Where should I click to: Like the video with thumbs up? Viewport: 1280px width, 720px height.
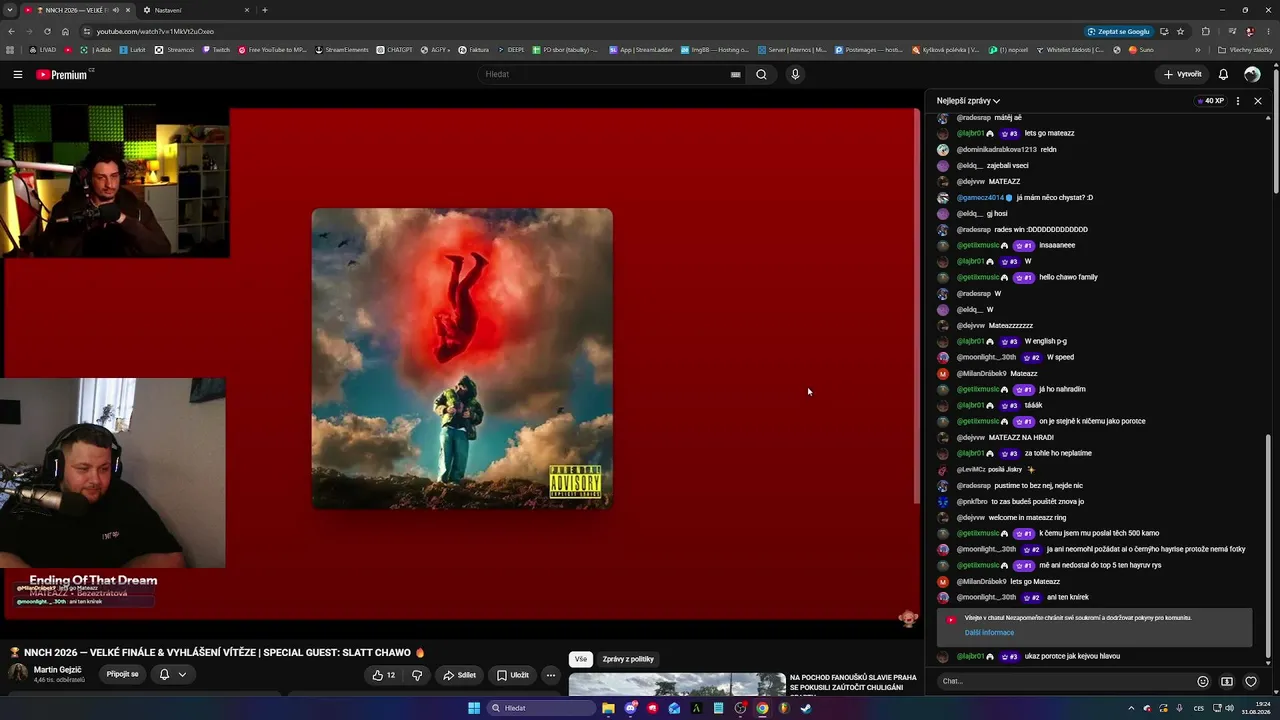pyautogui.click(x=384, y=675)
